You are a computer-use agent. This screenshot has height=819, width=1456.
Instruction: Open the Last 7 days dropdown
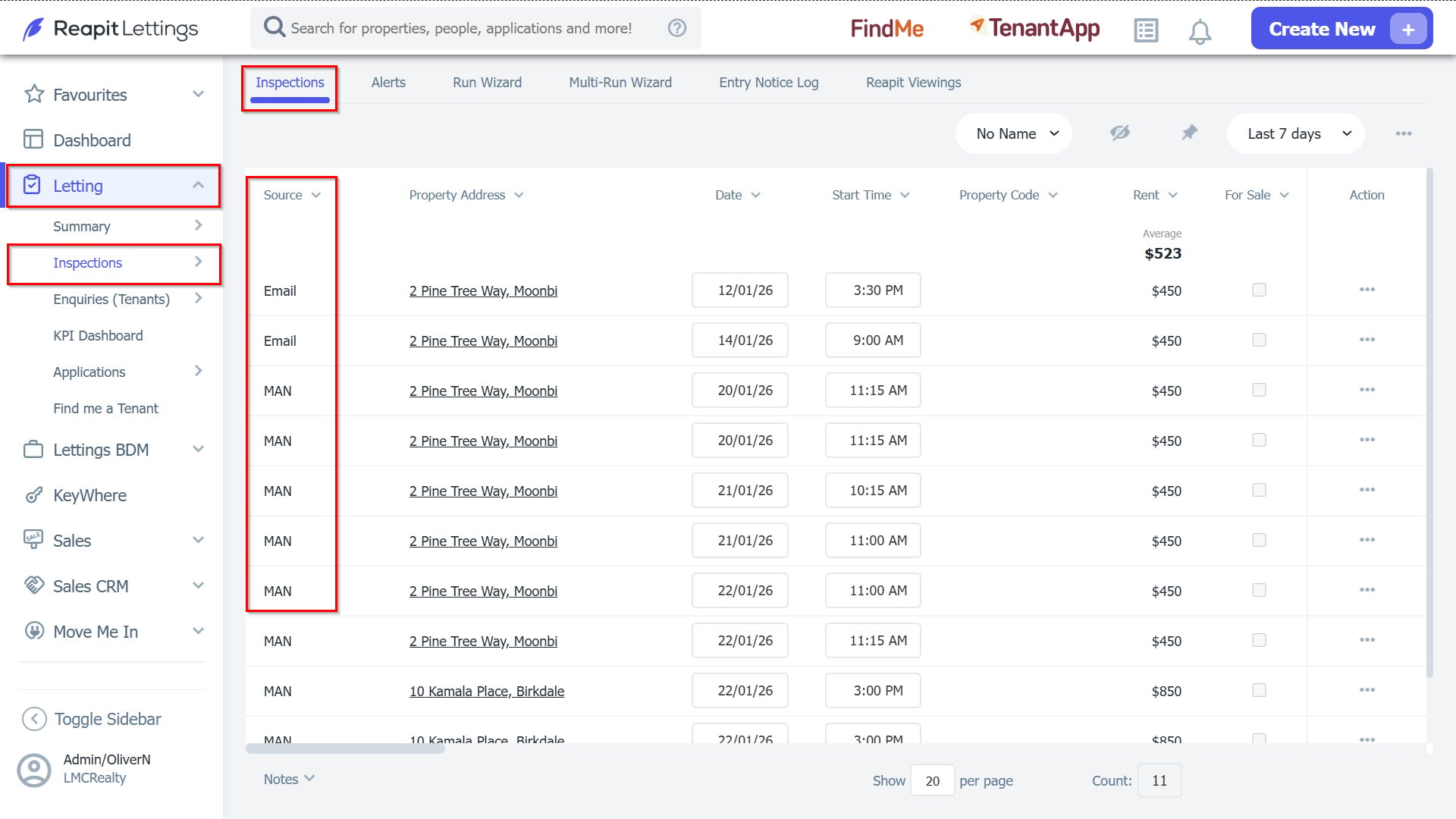click(1296, 133)
